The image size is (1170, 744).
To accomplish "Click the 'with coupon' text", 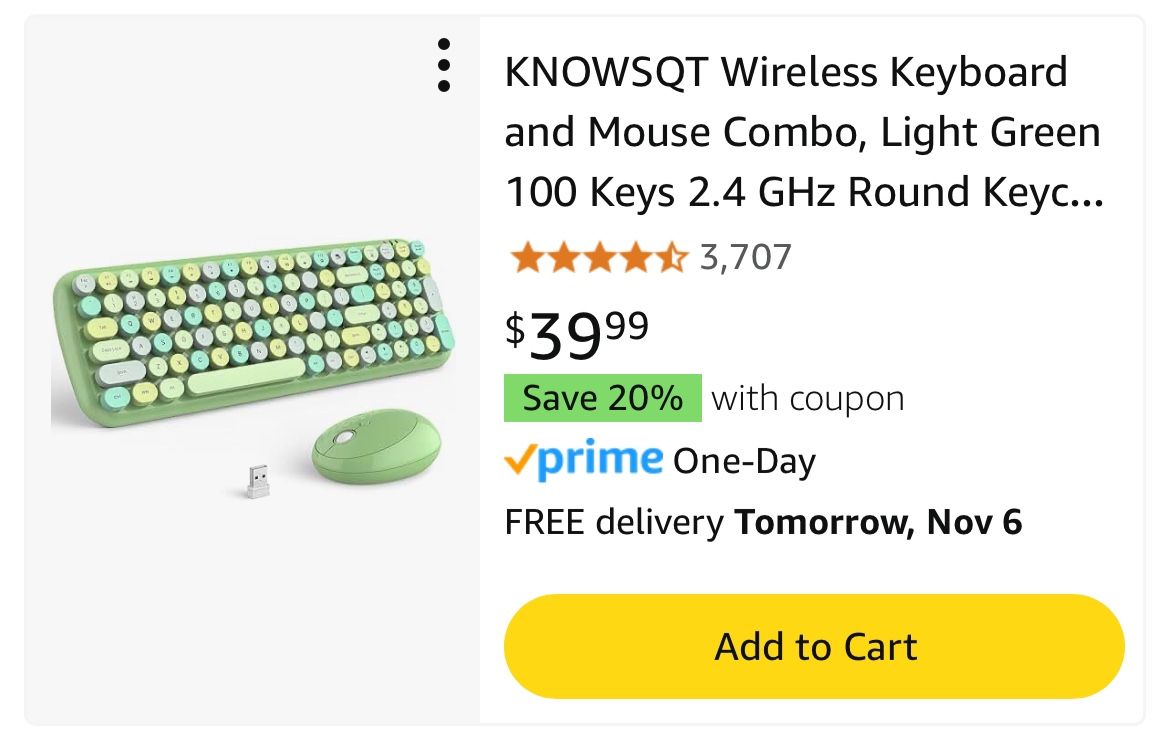I will (807, 398).
